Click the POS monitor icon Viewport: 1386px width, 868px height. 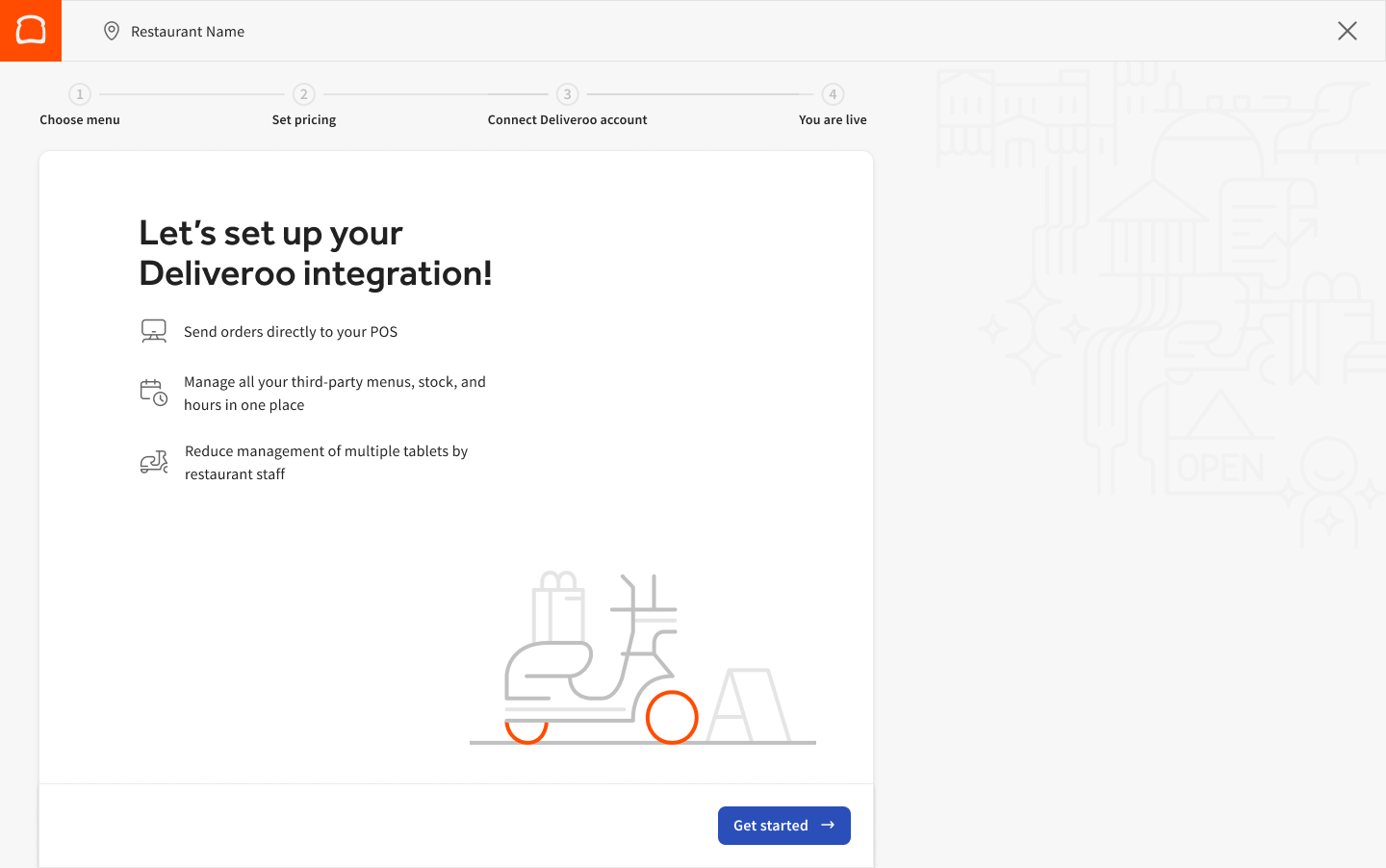pyautogui.click(x=154, y=331)
